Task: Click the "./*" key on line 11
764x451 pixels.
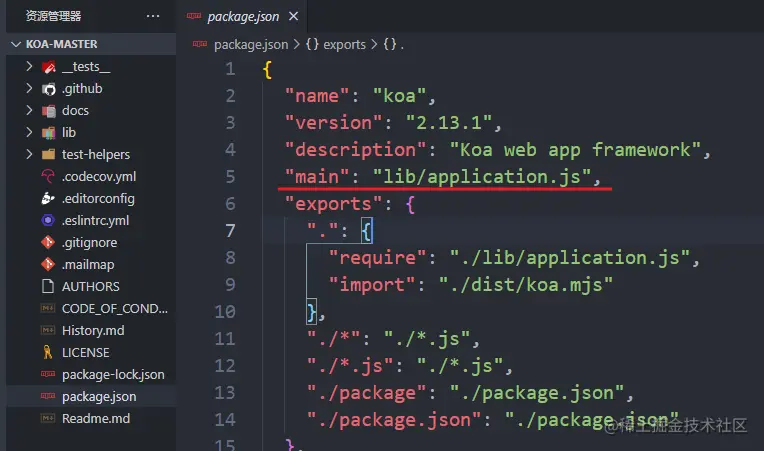Action: click(333, 338)
